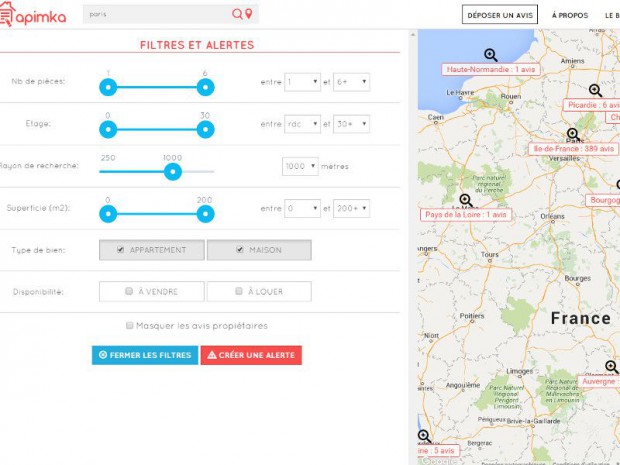Click the Auvergne region label
The height and width of the screenshot is (465, 620).
[599, 382]
